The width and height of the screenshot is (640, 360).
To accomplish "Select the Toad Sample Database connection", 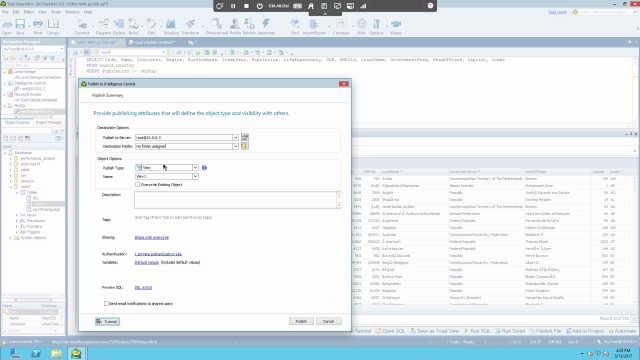I will pyautogui.click(x=38, y=100).
